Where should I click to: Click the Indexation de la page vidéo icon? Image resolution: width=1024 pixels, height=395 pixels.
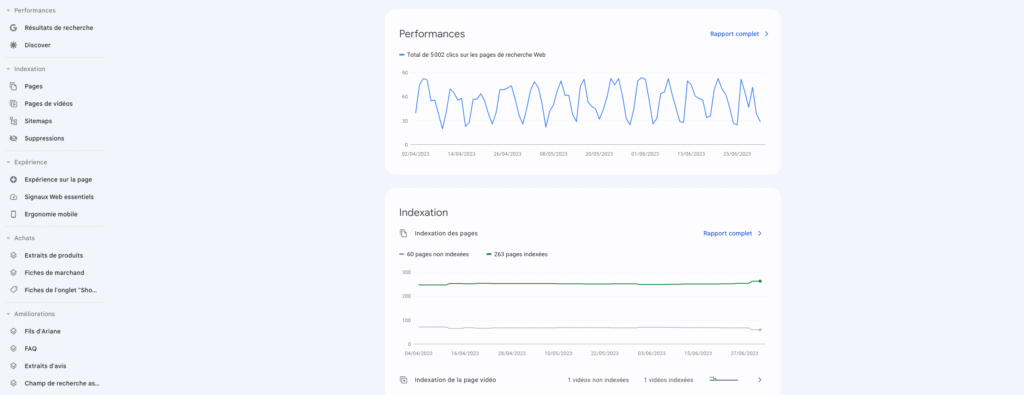tap(404, 379)
